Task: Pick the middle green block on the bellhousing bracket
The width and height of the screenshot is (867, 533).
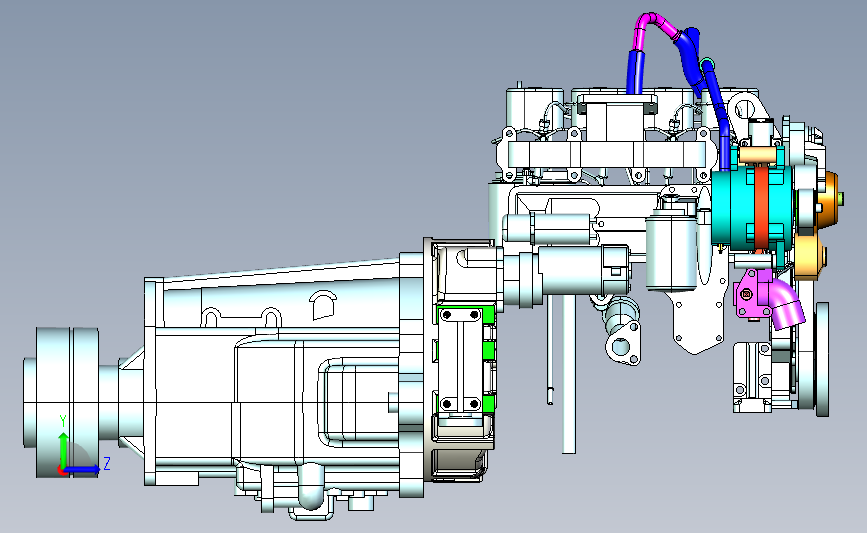Action: 488,350
